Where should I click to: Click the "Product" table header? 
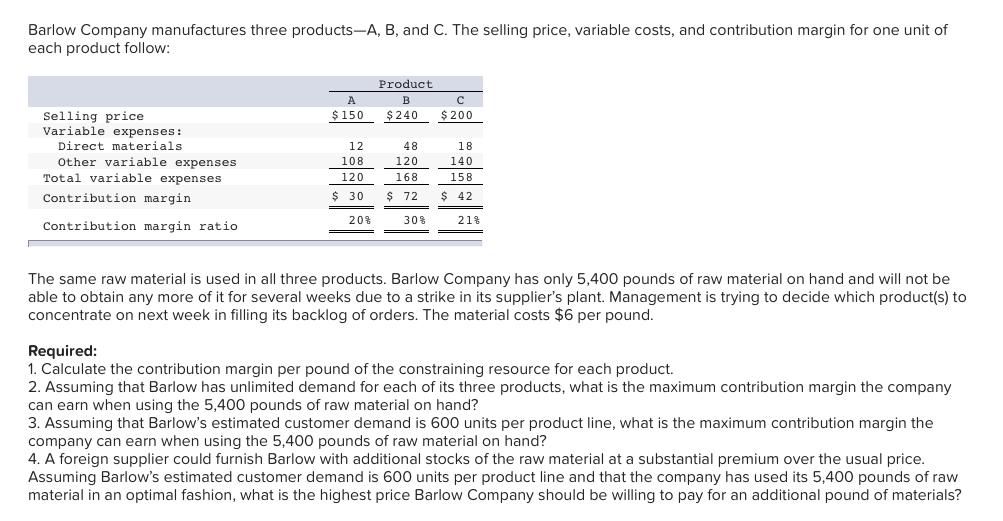tap(406, 84)
